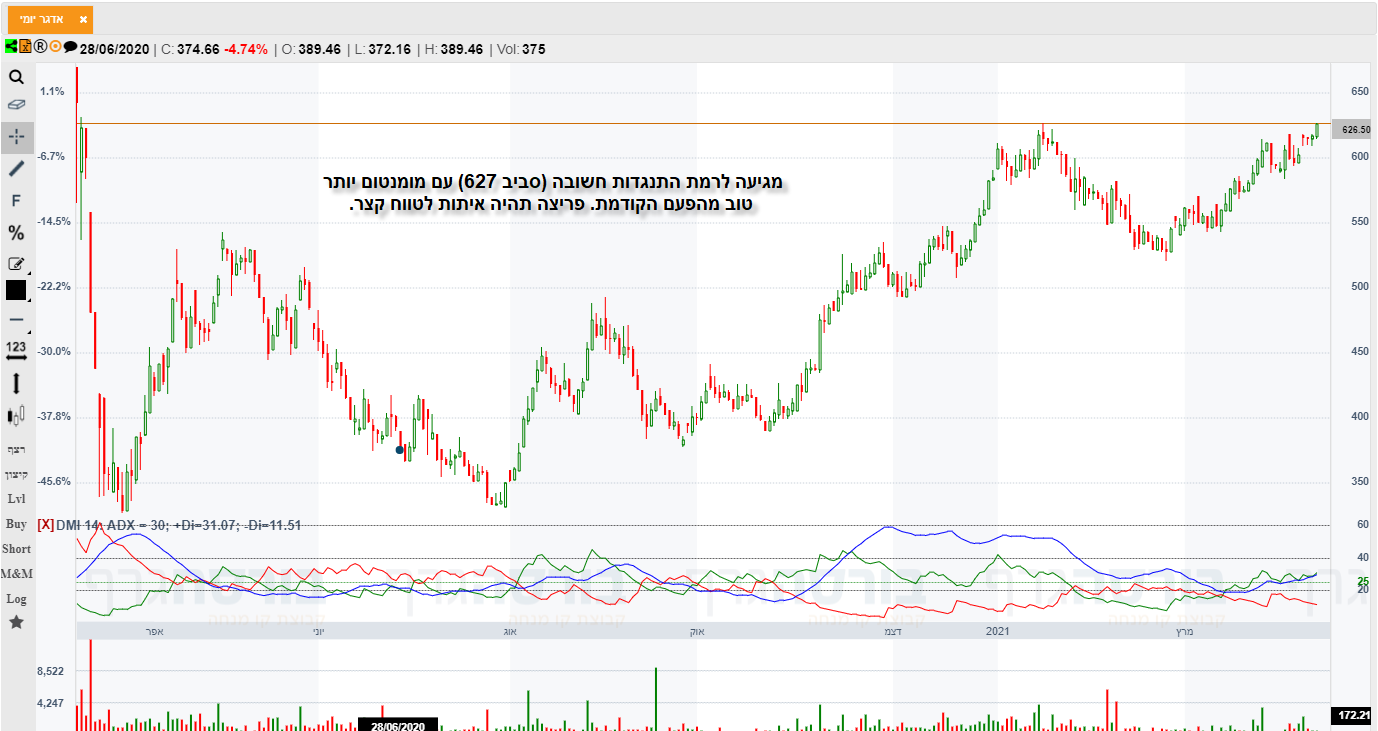The width and height of the screenshot is (1378, 731).
Task: Click the orange target circle icon
Action: click(x=55, y=46)
